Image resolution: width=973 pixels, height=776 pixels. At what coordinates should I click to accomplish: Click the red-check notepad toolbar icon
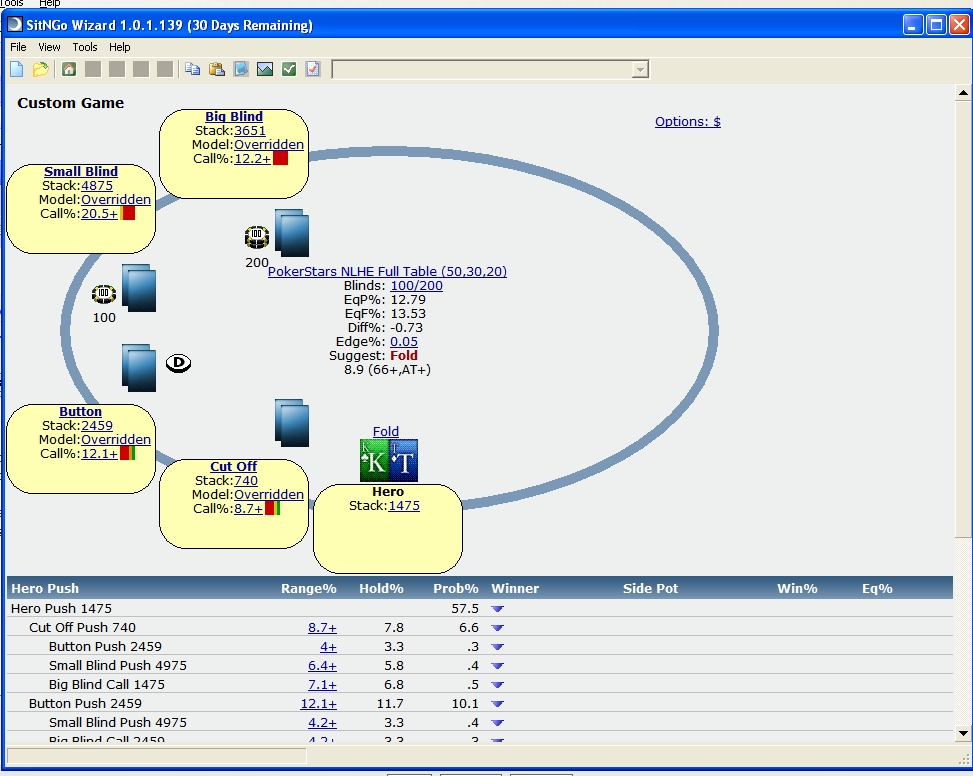pyautogui.click(x=313, y=69)
